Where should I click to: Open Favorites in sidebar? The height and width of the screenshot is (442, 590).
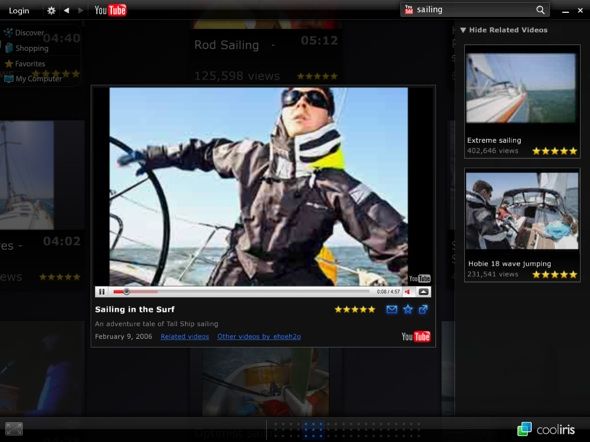[25, 64]
